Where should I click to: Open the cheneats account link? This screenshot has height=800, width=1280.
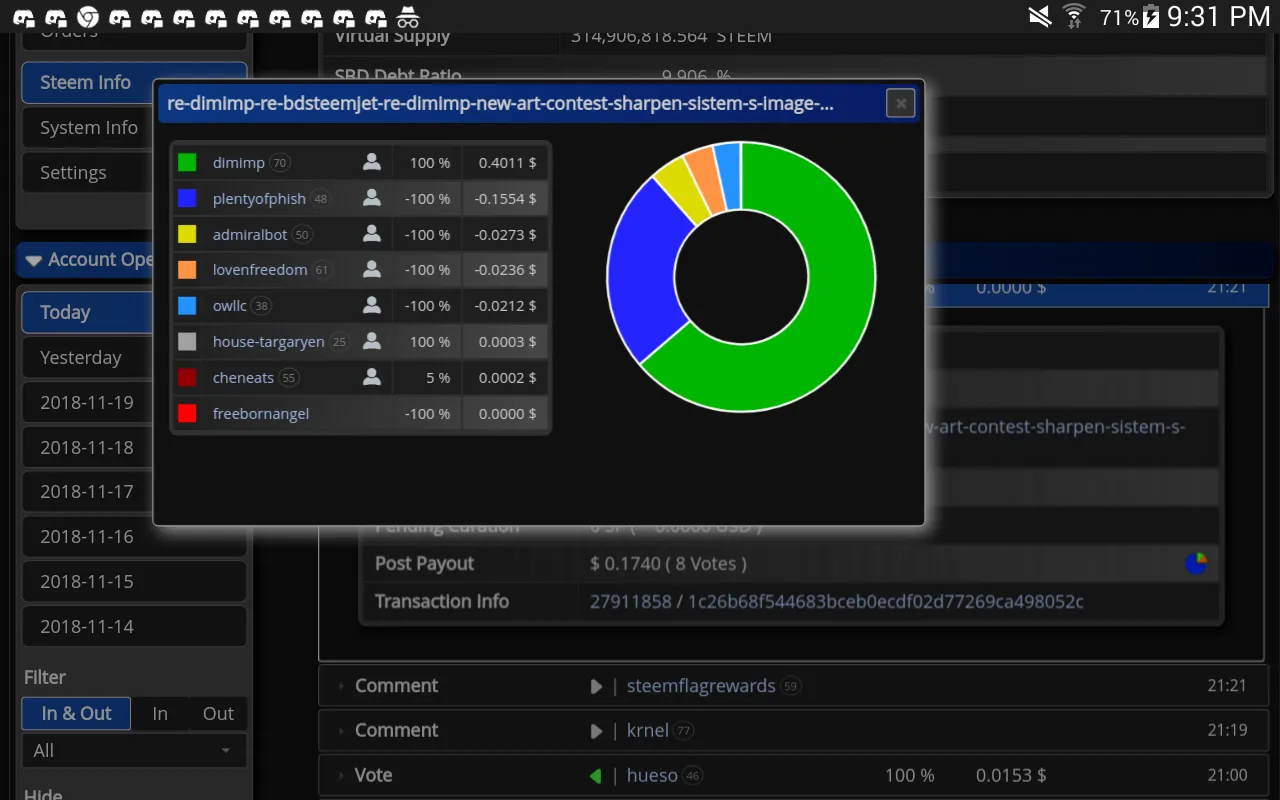pyautogui.click(x=243, y=378)
